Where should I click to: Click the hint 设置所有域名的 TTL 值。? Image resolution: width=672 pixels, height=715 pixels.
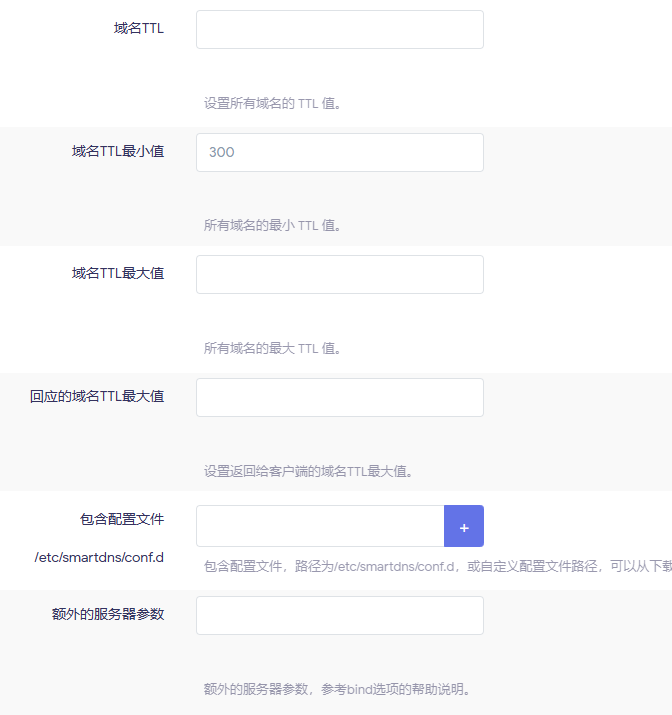pyautogui.click(x=273, y=103)
